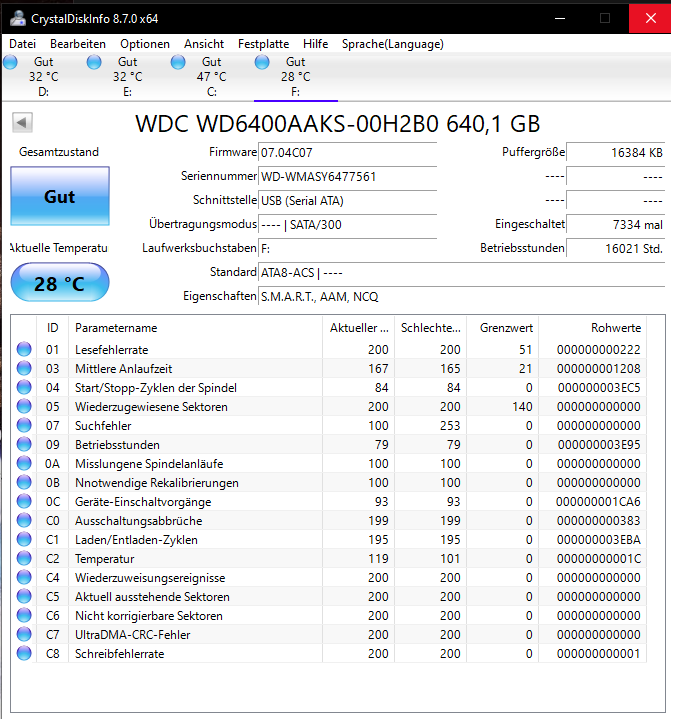Click the 28 °C temperature button
Image resolution: width=673 pixels, height=719 pixels.
(60, 282)
